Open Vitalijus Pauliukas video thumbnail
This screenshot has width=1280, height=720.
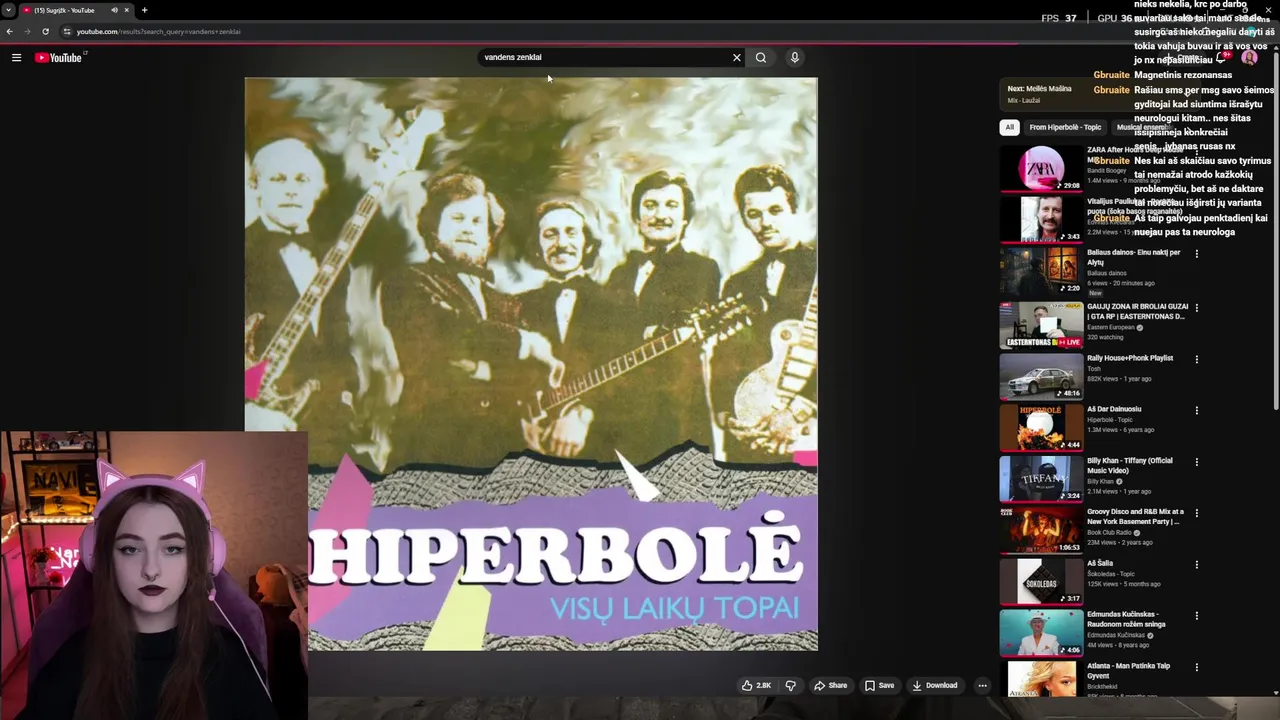(x=1041, y=220)
